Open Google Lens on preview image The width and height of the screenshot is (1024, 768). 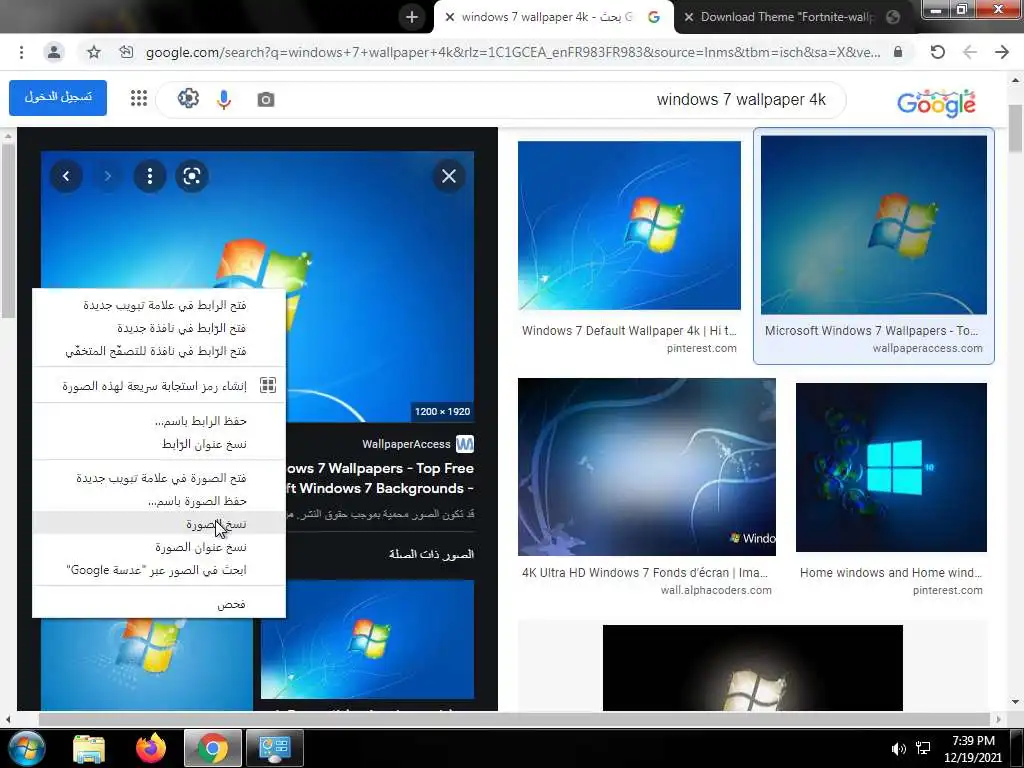pos(191,176)
